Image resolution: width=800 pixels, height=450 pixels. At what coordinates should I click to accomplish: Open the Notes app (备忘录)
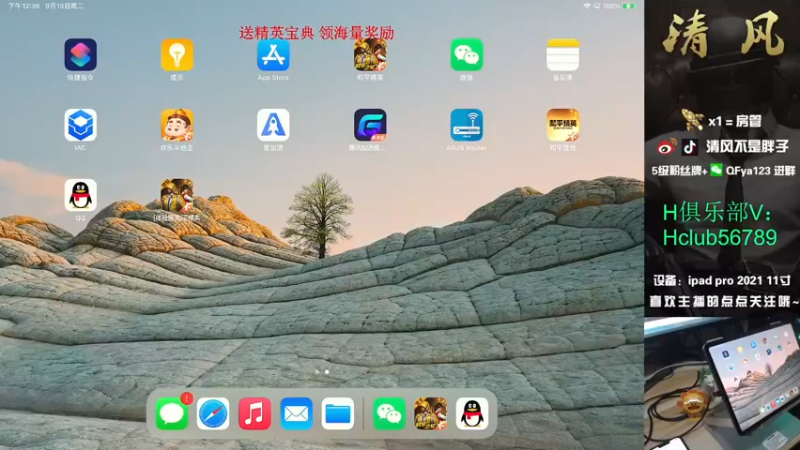tap(563, 55)
